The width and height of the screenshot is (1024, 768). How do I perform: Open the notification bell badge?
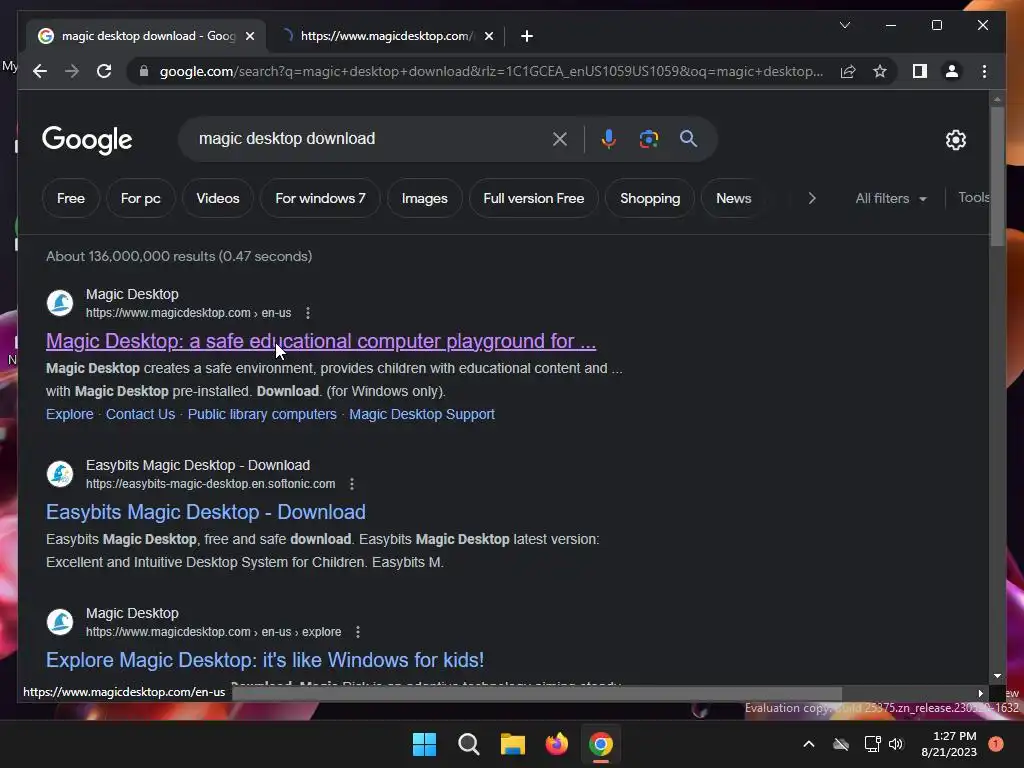[x=996, y=744]
